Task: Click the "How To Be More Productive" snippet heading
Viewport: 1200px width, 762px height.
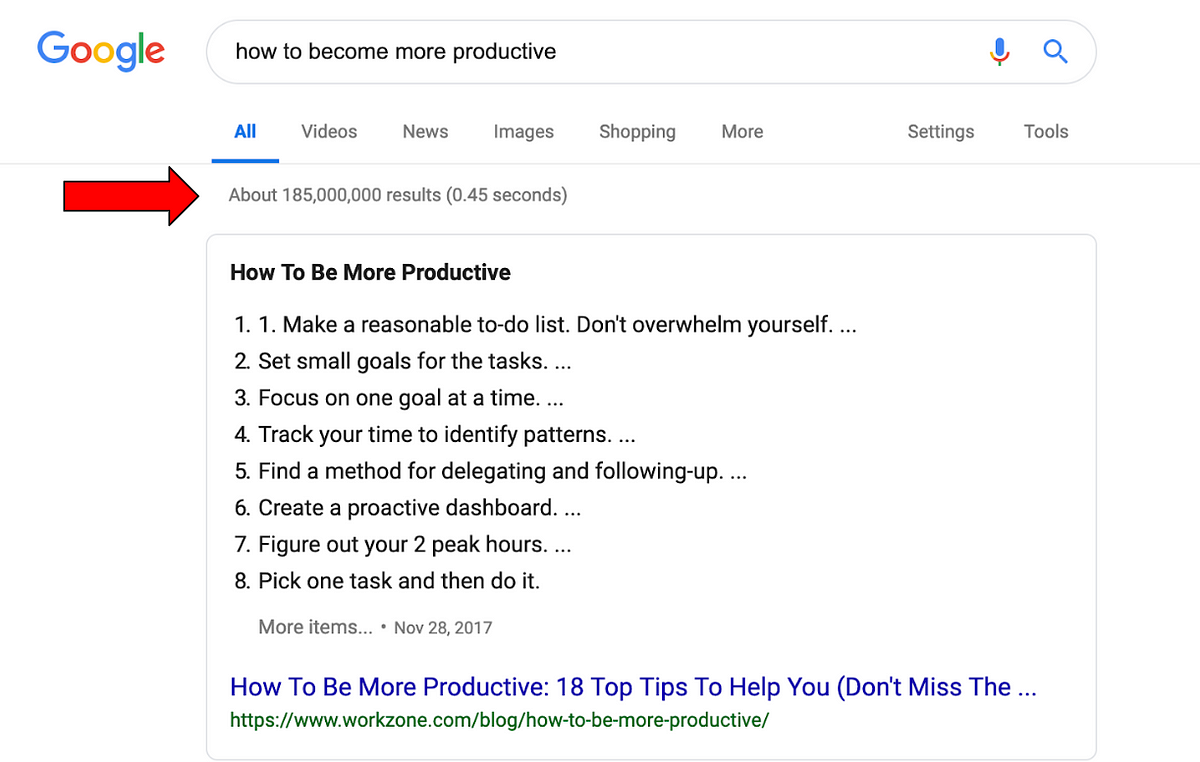Action: click(x=370, y=273)
